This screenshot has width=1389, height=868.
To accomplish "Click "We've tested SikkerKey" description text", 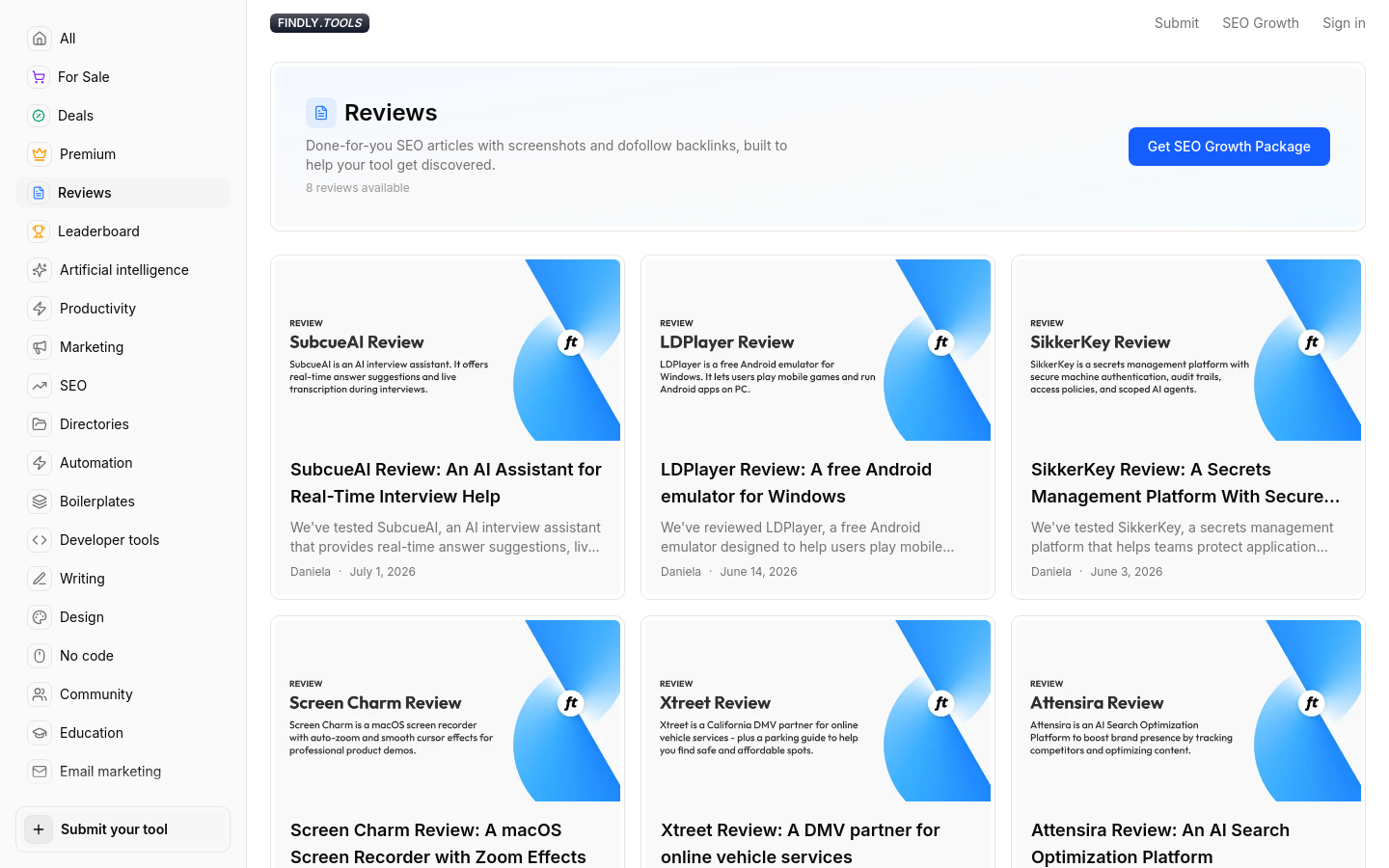I will (x=1183, y=537).
